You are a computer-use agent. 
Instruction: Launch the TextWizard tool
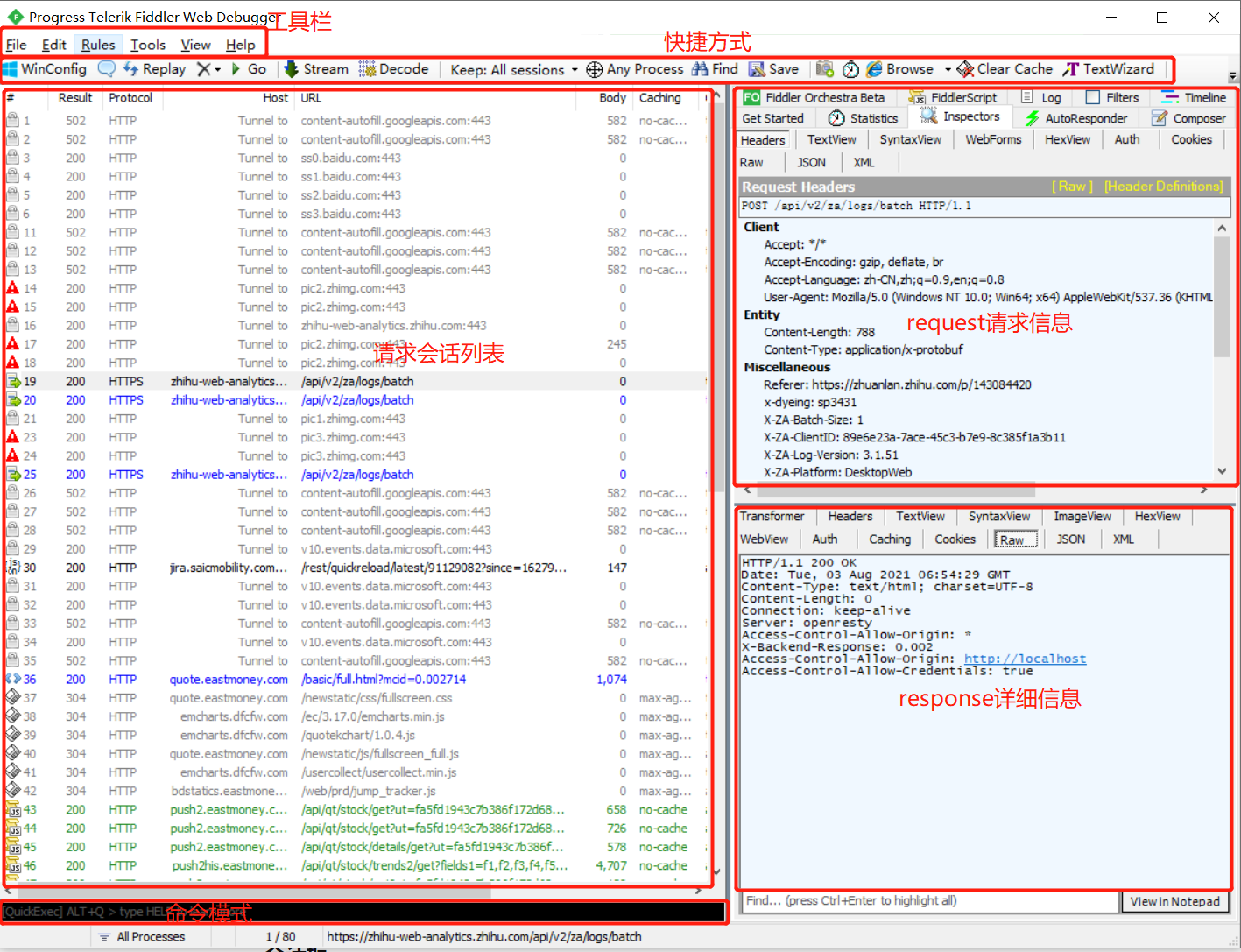(1109, 69)
